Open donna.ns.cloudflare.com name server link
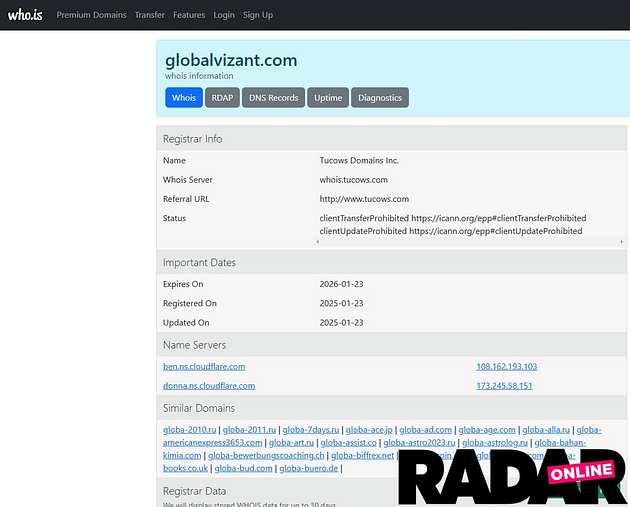630x507 pixels. coord(209,386)
